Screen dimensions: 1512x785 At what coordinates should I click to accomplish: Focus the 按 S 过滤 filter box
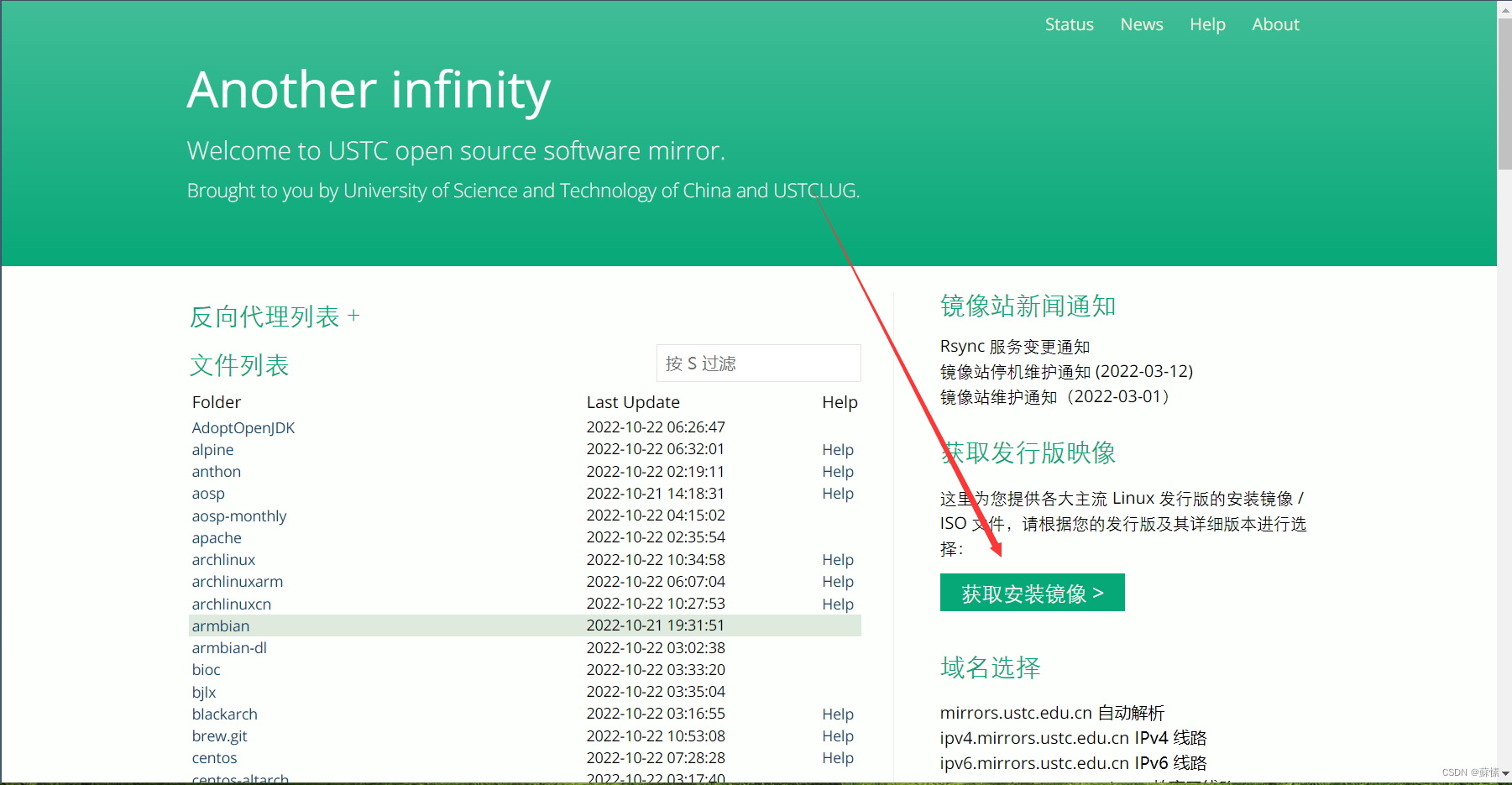pos(758,363)
